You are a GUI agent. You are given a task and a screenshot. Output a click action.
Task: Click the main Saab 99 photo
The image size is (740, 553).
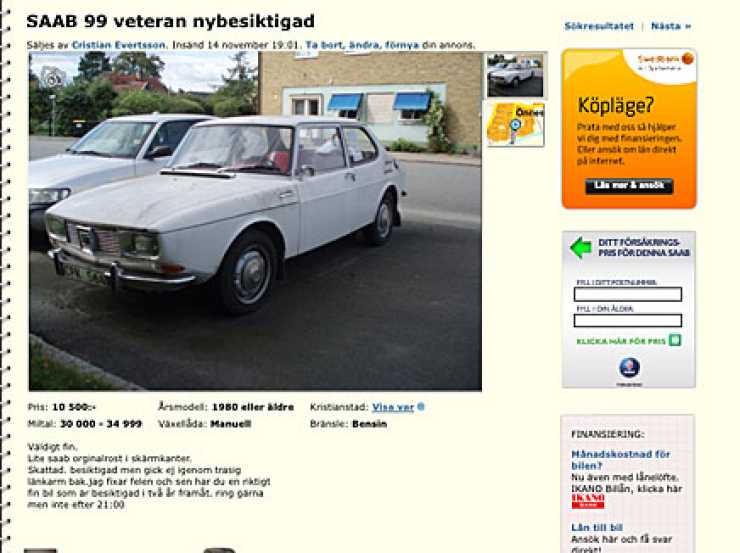[x=255, y=221]
